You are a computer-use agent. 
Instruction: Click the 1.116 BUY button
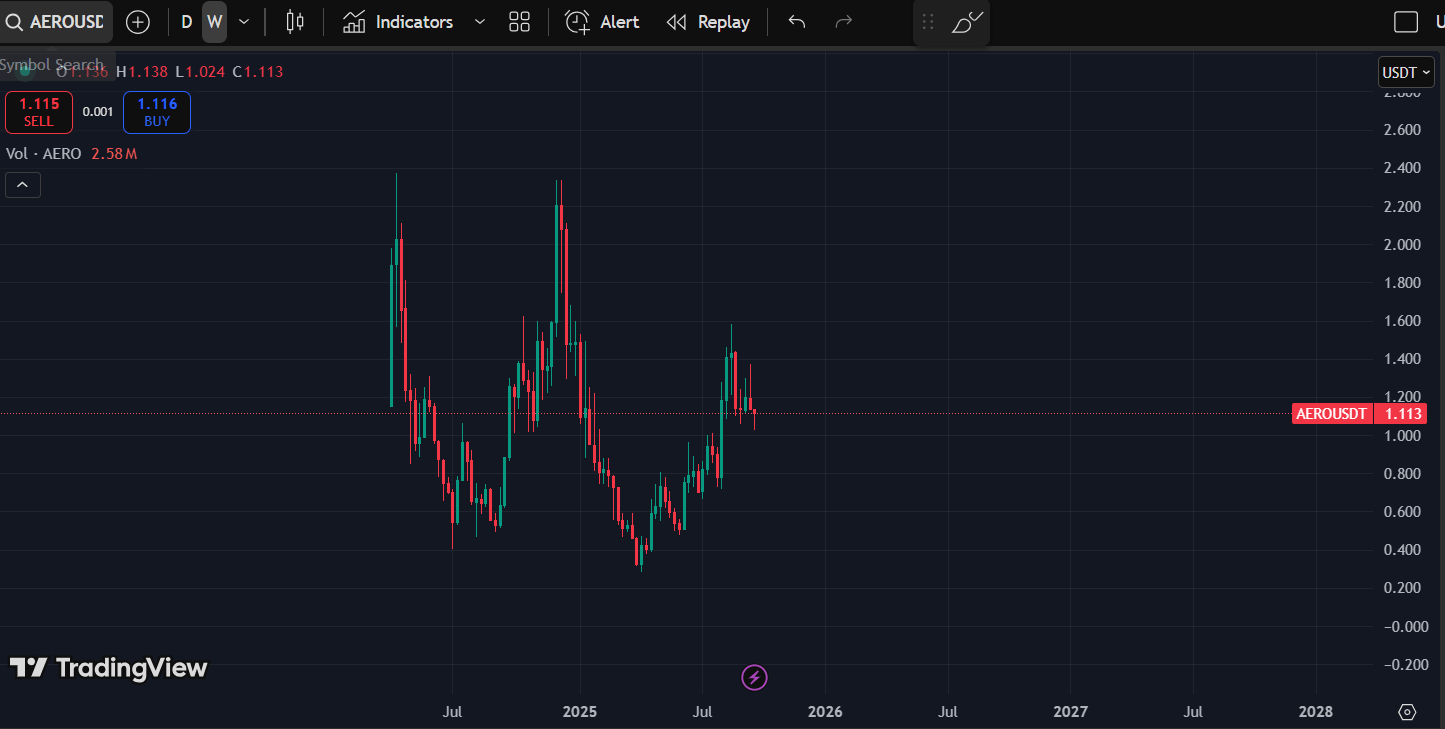[157, 112]
